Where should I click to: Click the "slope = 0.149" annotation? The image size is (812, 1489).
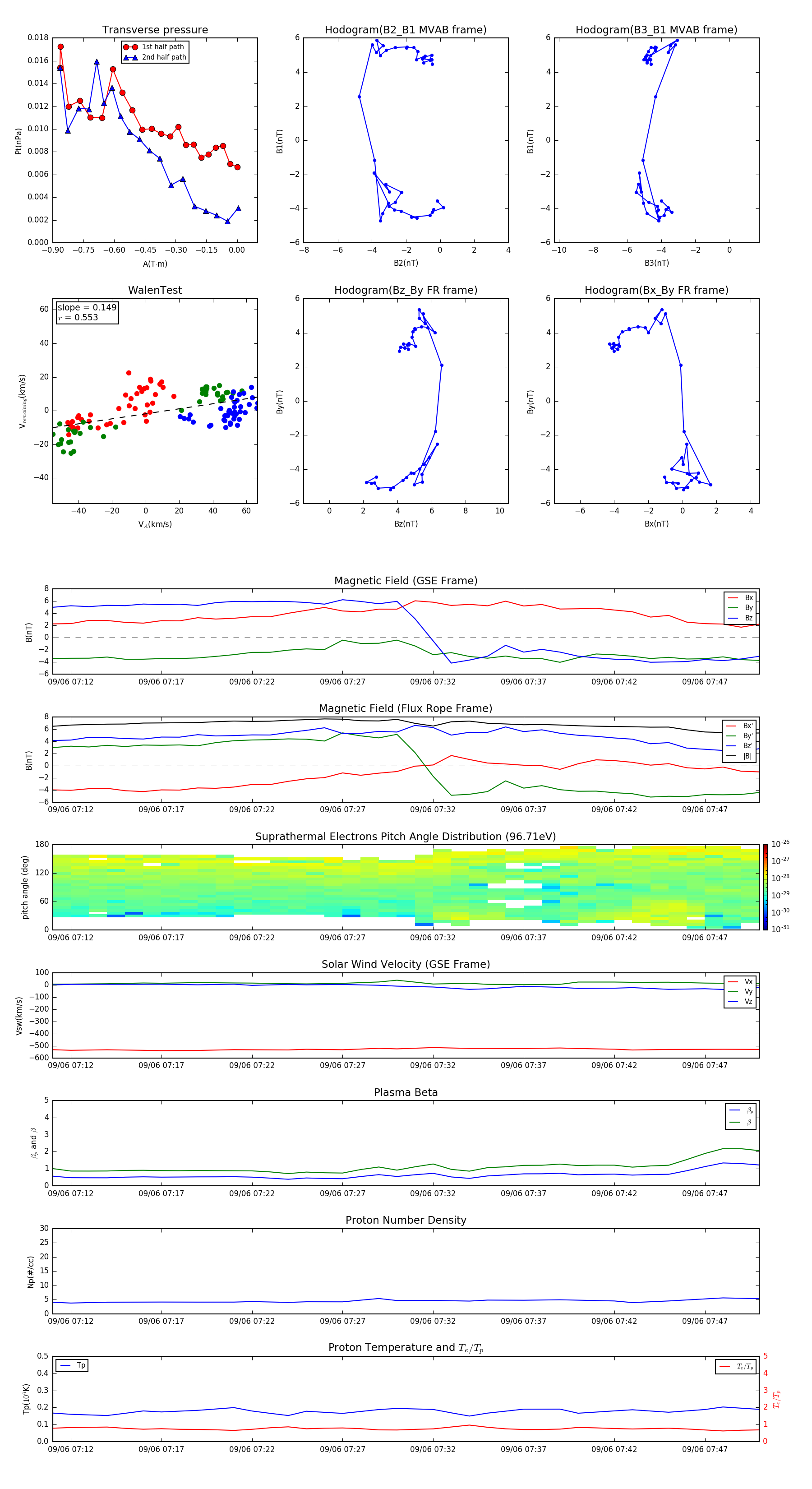[x=87, y=308]
